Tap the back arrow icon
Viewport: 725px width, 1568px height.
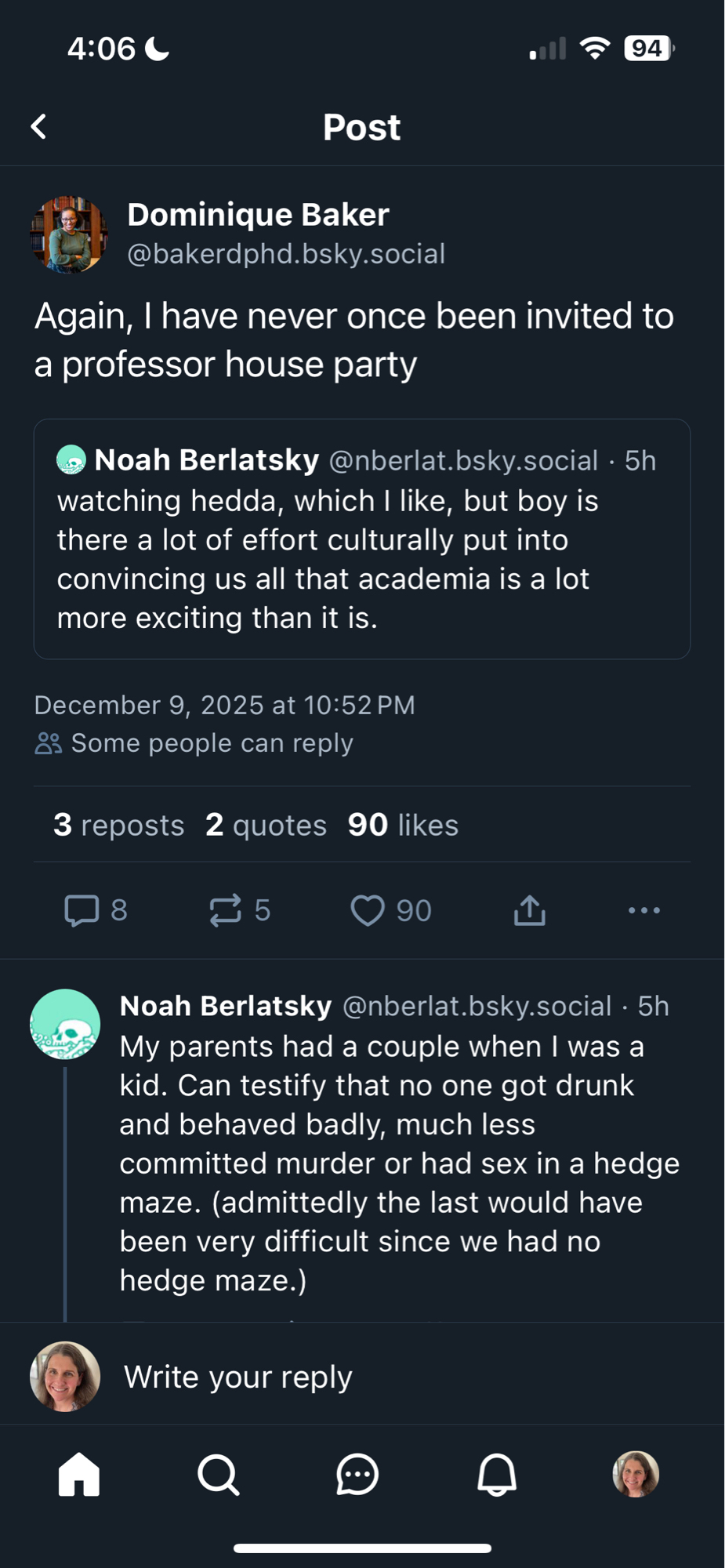coord(39,127)
